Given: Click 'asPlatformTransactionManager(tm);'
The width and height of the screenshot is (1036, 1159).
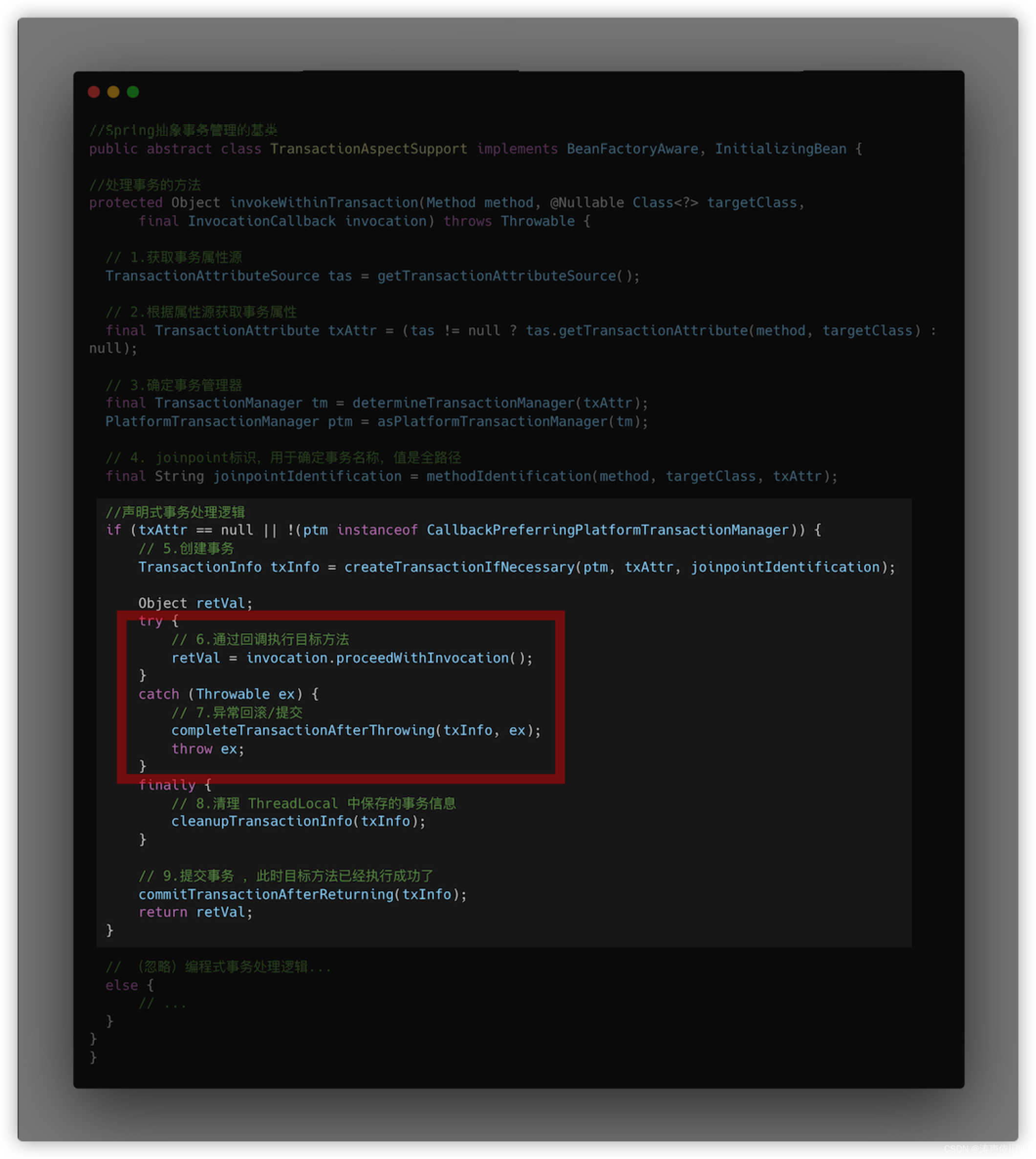Looking at the screenshot, I should [512, 422].
